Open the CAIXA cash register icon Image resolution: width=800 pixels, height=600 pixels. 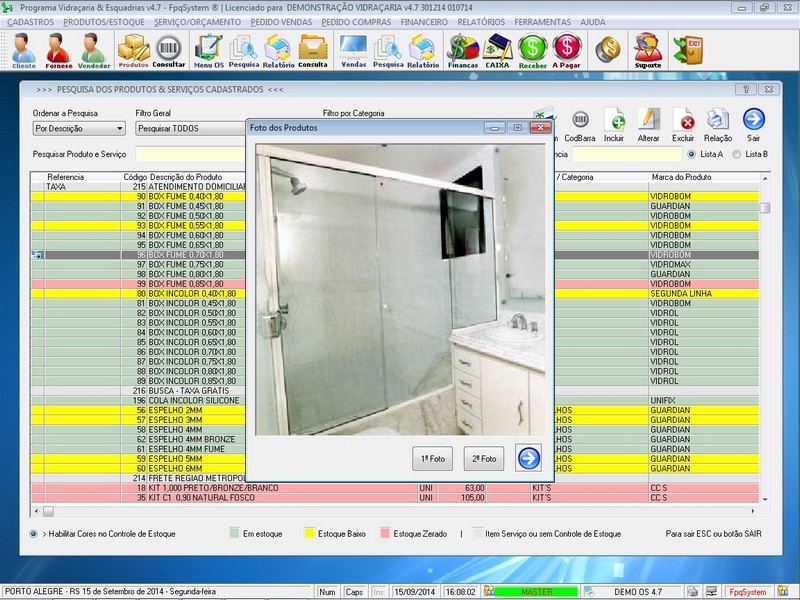coord(497,50)
